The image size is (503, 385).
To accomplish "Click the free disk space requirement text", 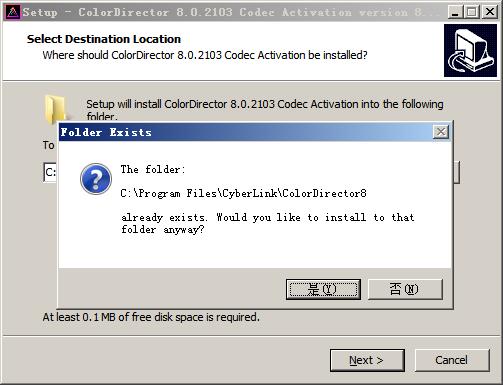I will point(151,317).
